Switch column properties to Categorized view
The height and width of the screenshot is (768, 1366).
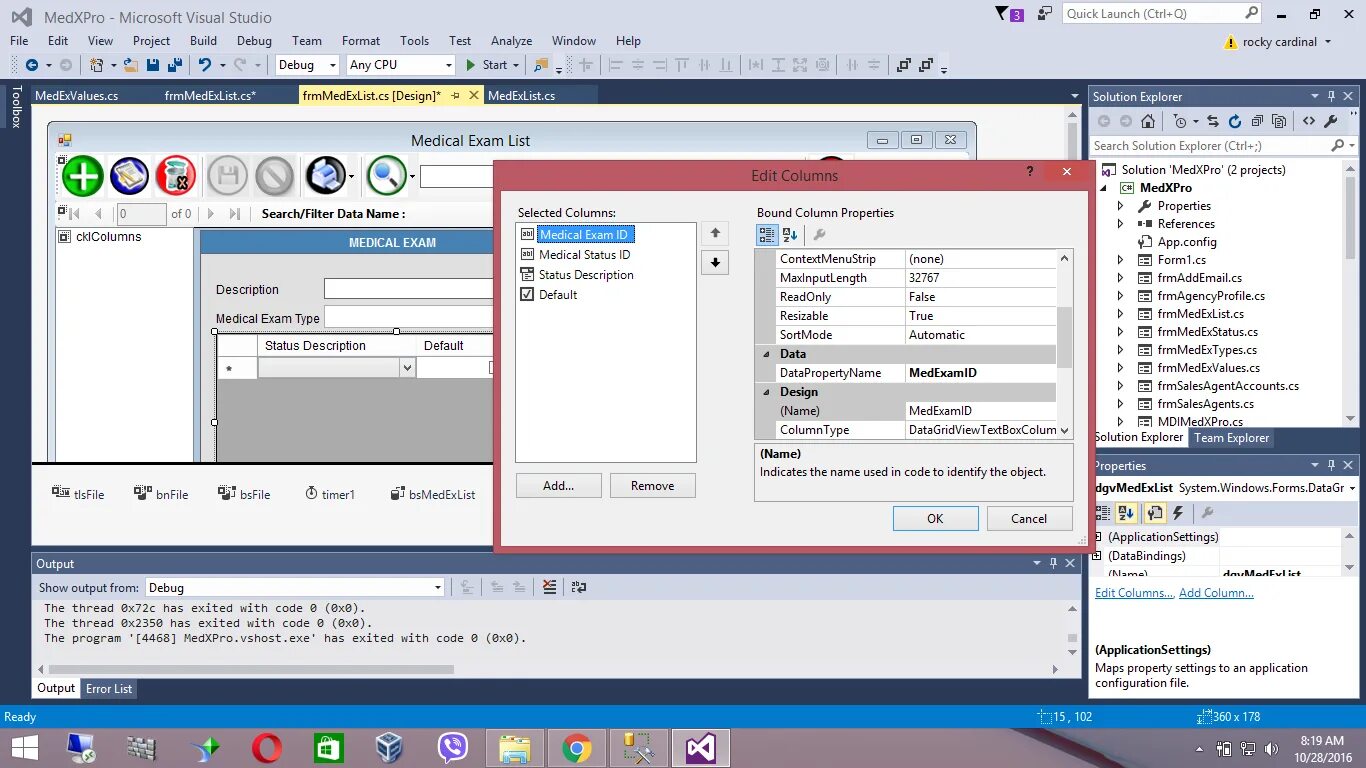coord(767,234)
